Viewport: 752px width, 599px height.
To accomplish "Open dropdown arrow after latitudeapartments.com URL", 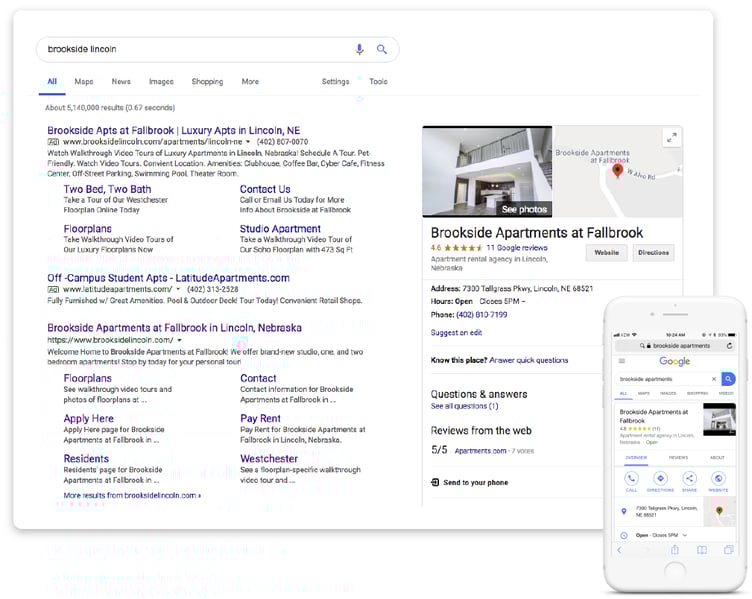I will point(178,289).
